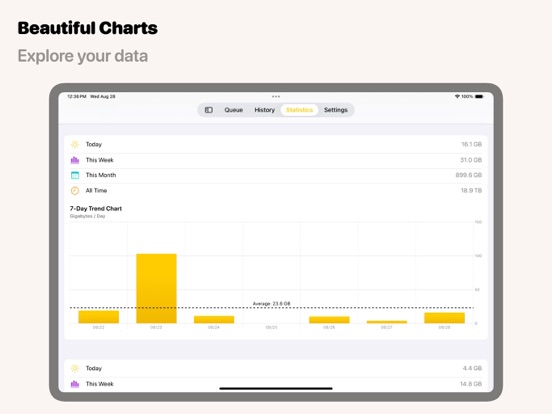Select the Statistics tab
Viewport: 552px width, 414px height.
click(299, 110)
